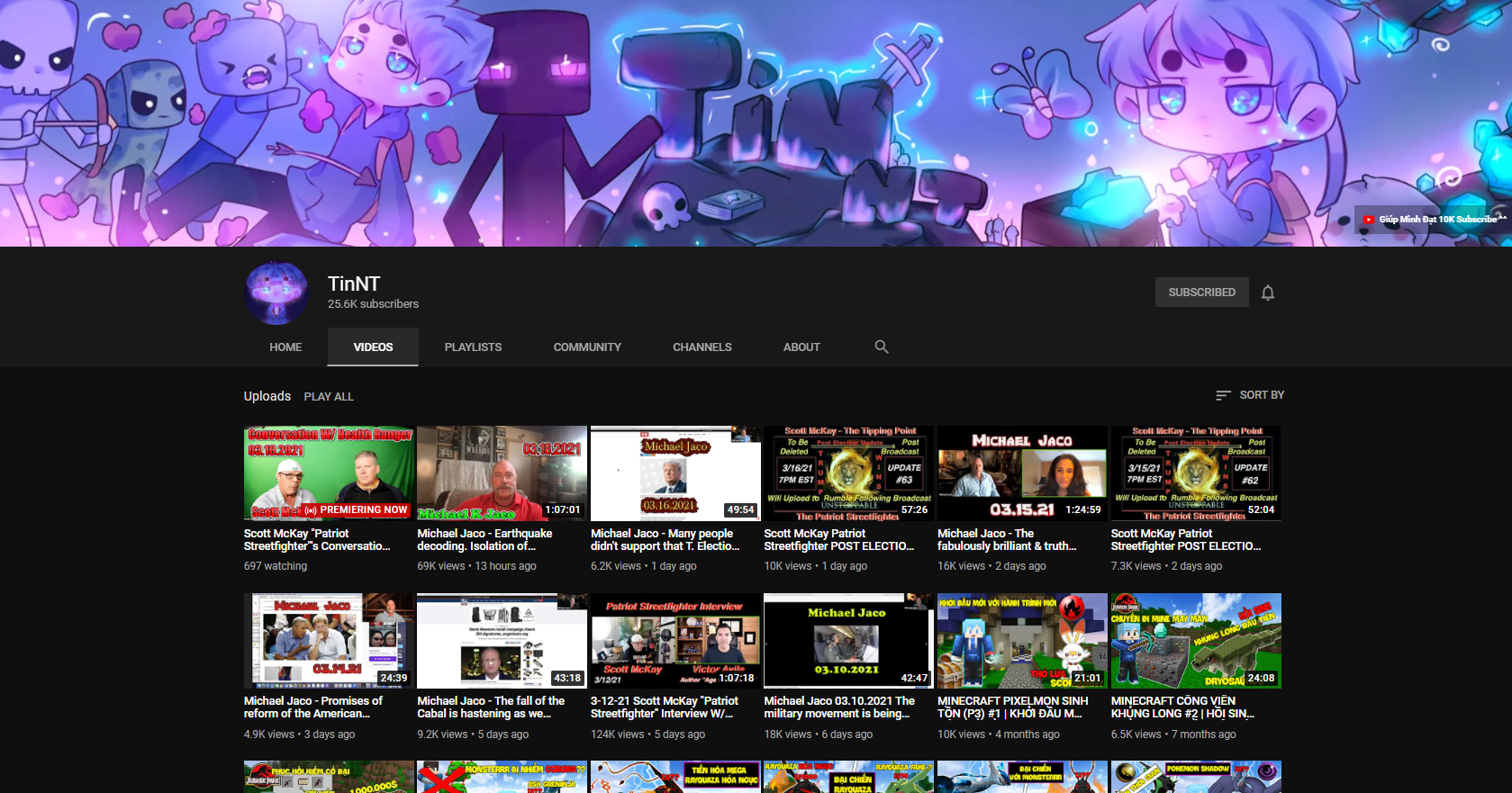Open the HOME tab
Screen dimensions: 1512x793
[285, 347]
